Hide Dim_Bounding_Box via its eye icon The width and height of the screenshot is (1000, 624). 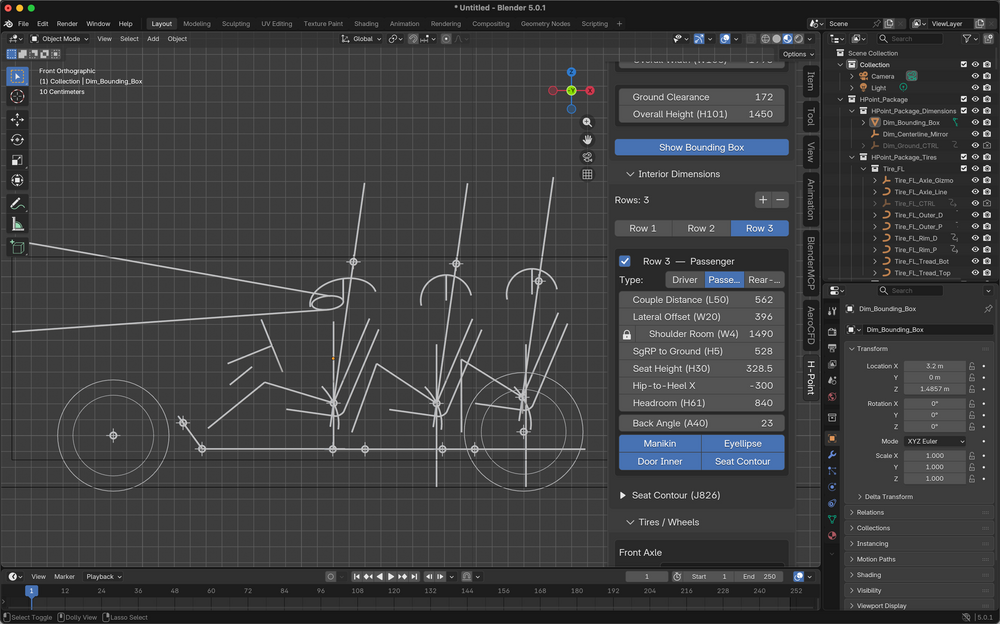tap(975, 123)
